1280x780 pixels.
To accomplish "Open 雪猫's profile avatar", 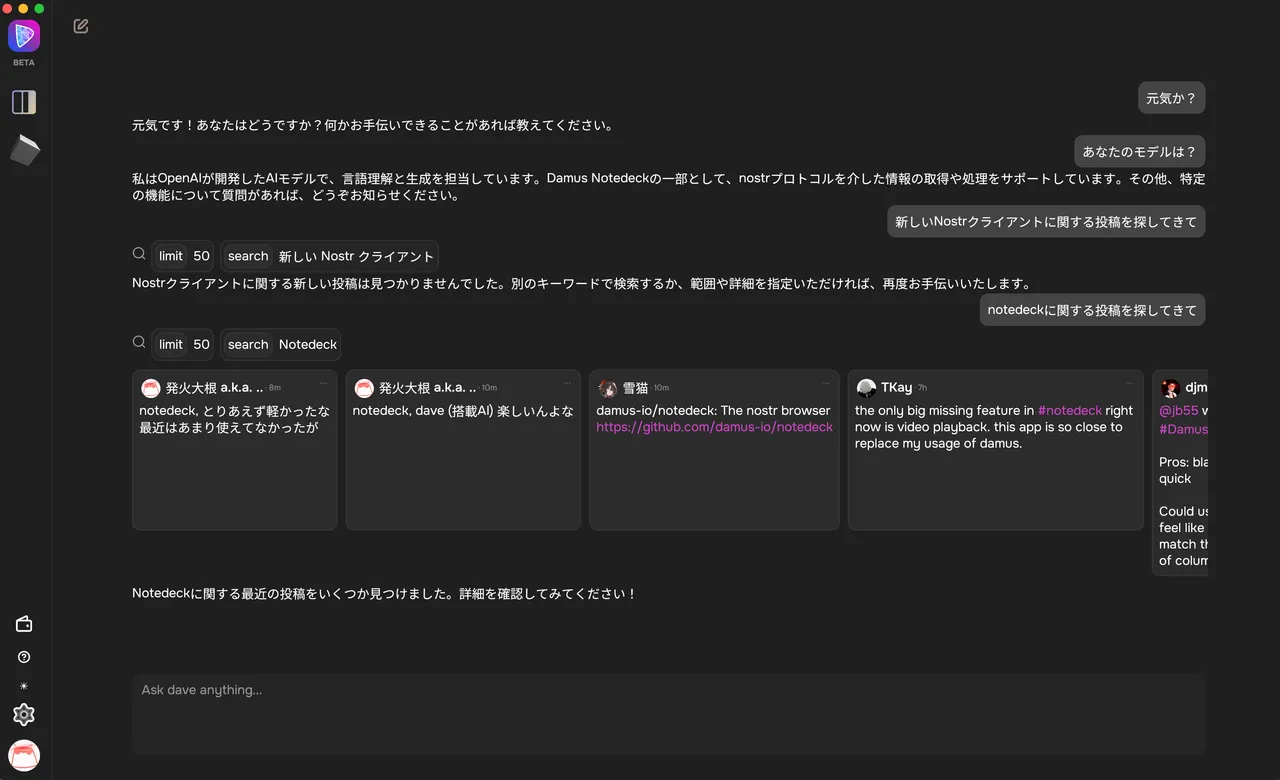I will (x=607, y=388).
